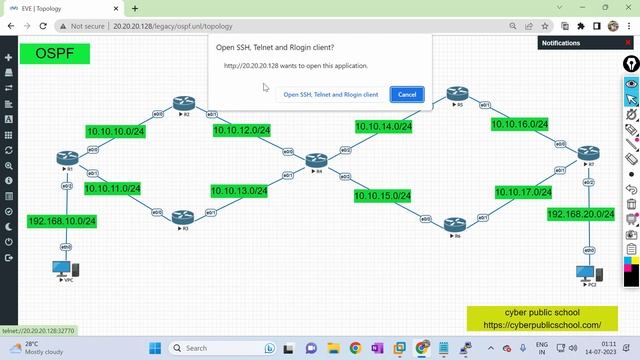Click the camera screenshot icon

coord(631,235)
